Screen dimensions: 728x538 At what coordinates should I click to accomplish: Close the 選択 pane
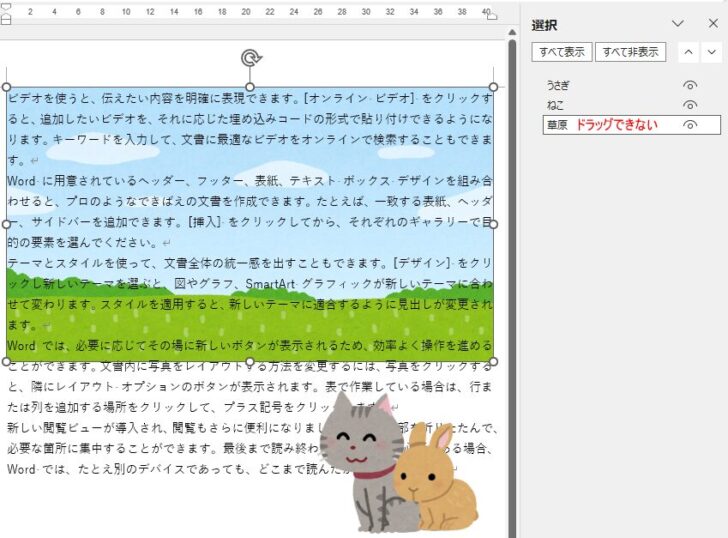click(714, 24)
